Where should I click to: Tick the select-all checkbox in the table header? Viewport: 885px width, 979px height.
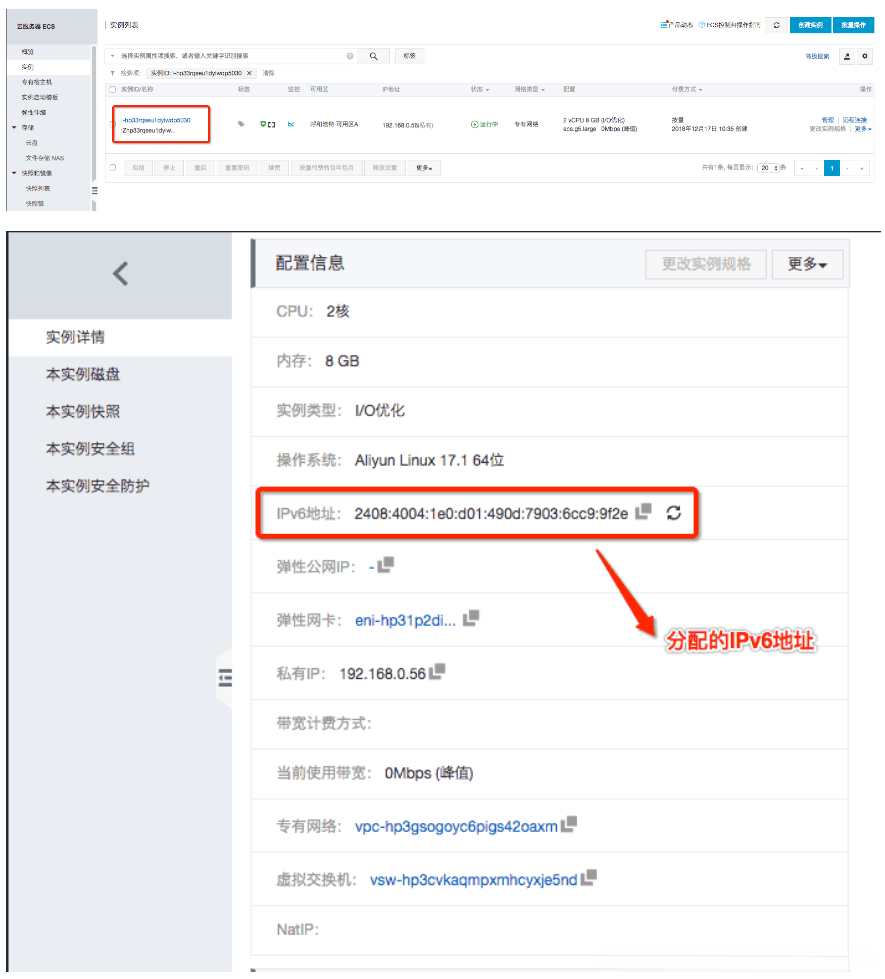pyautogui.click(x=113, y=89)
